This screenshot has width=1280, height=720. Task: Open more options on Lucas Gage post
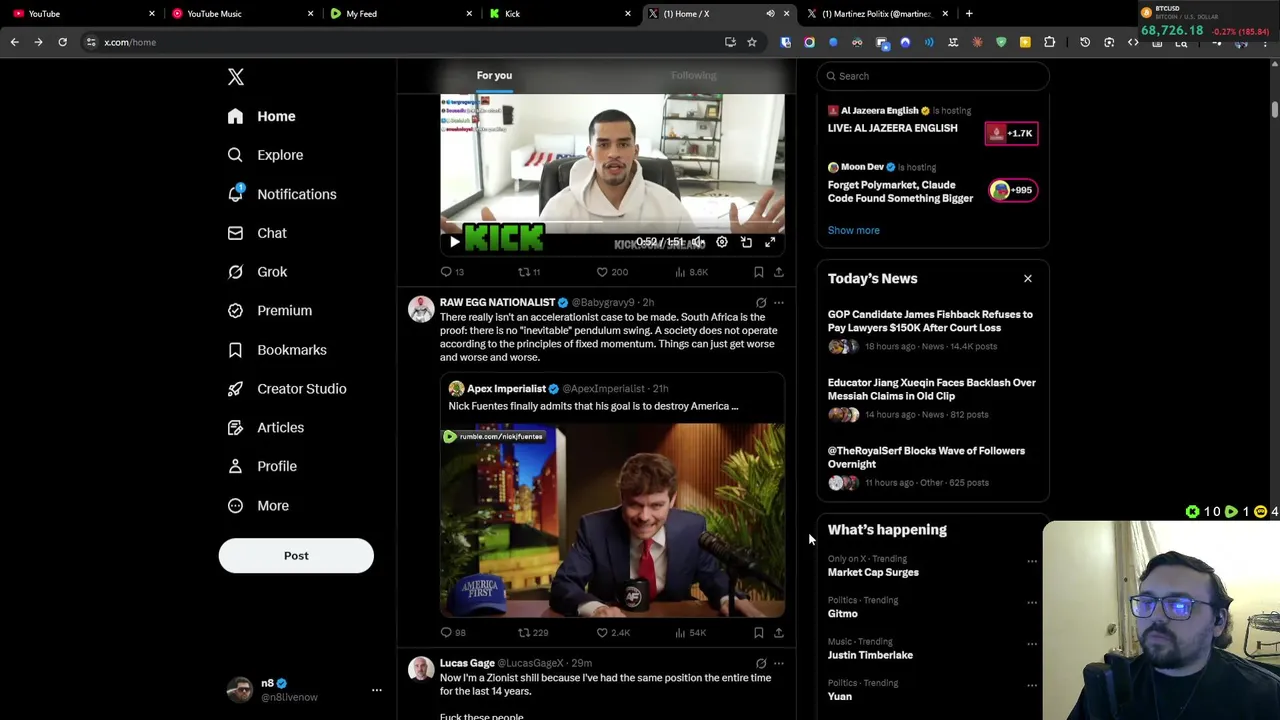779,663
